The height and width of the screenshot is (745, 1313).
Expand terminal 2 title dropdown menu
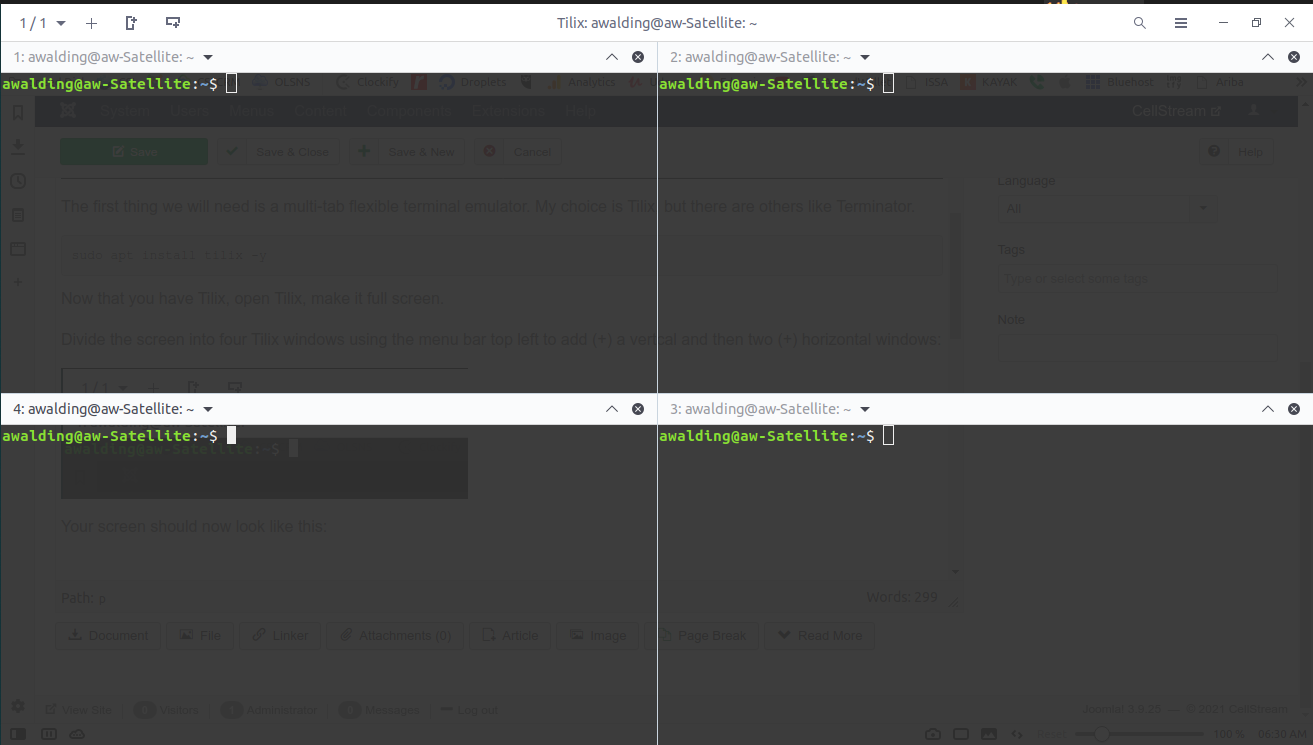click(x=865, y=57)
